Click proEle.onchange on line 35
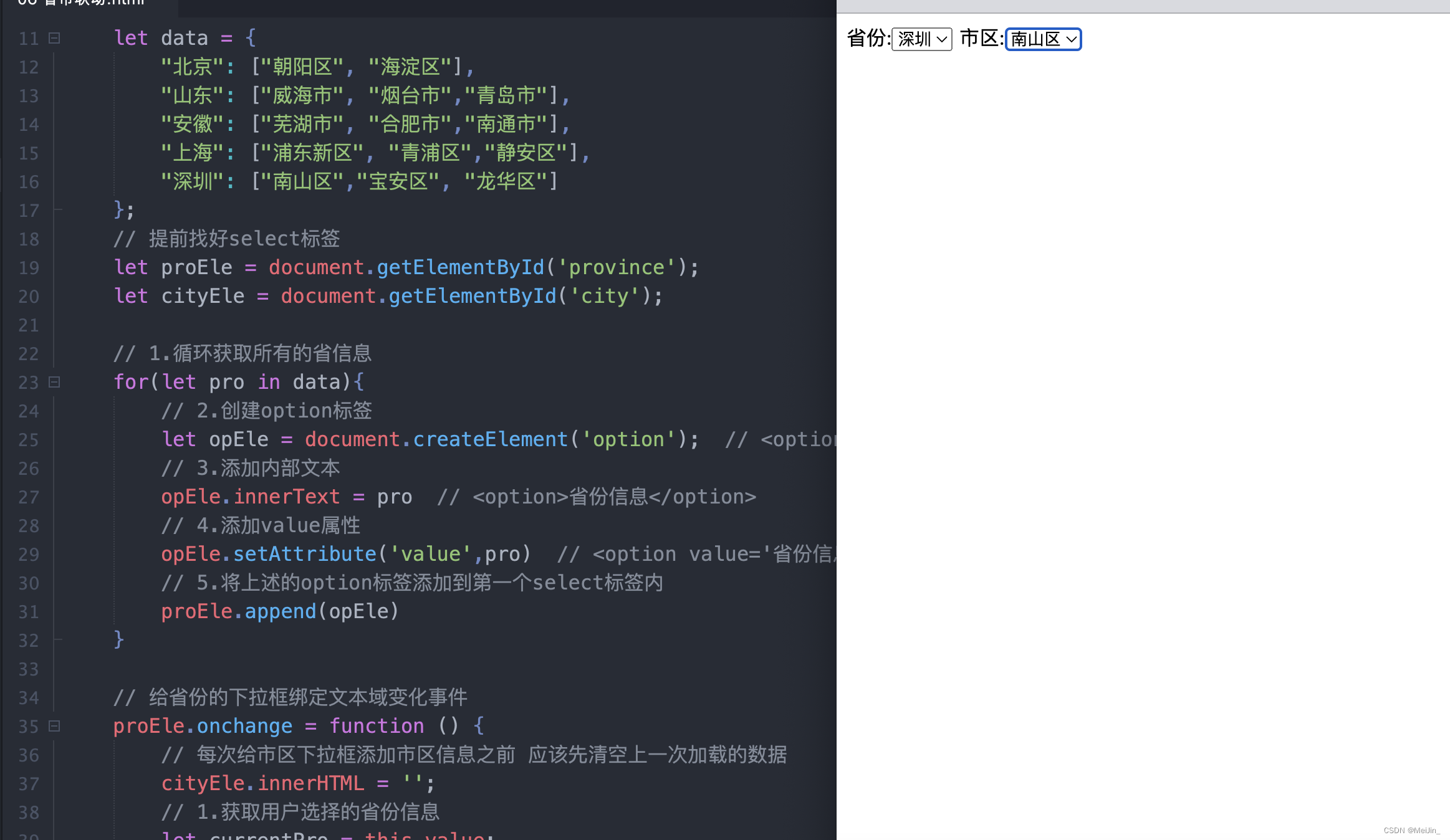 [203, 726]
